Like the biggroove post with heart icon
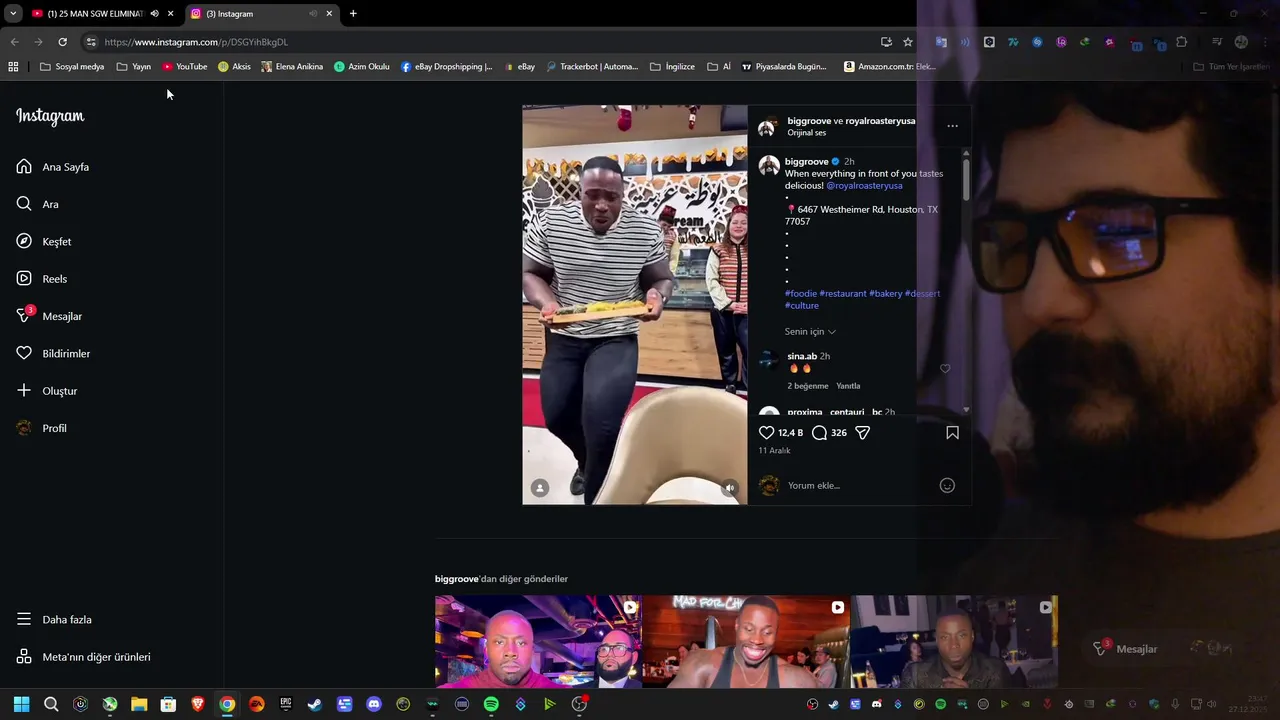This screenshot has height=720, width=1280. [x=767, y=433]
